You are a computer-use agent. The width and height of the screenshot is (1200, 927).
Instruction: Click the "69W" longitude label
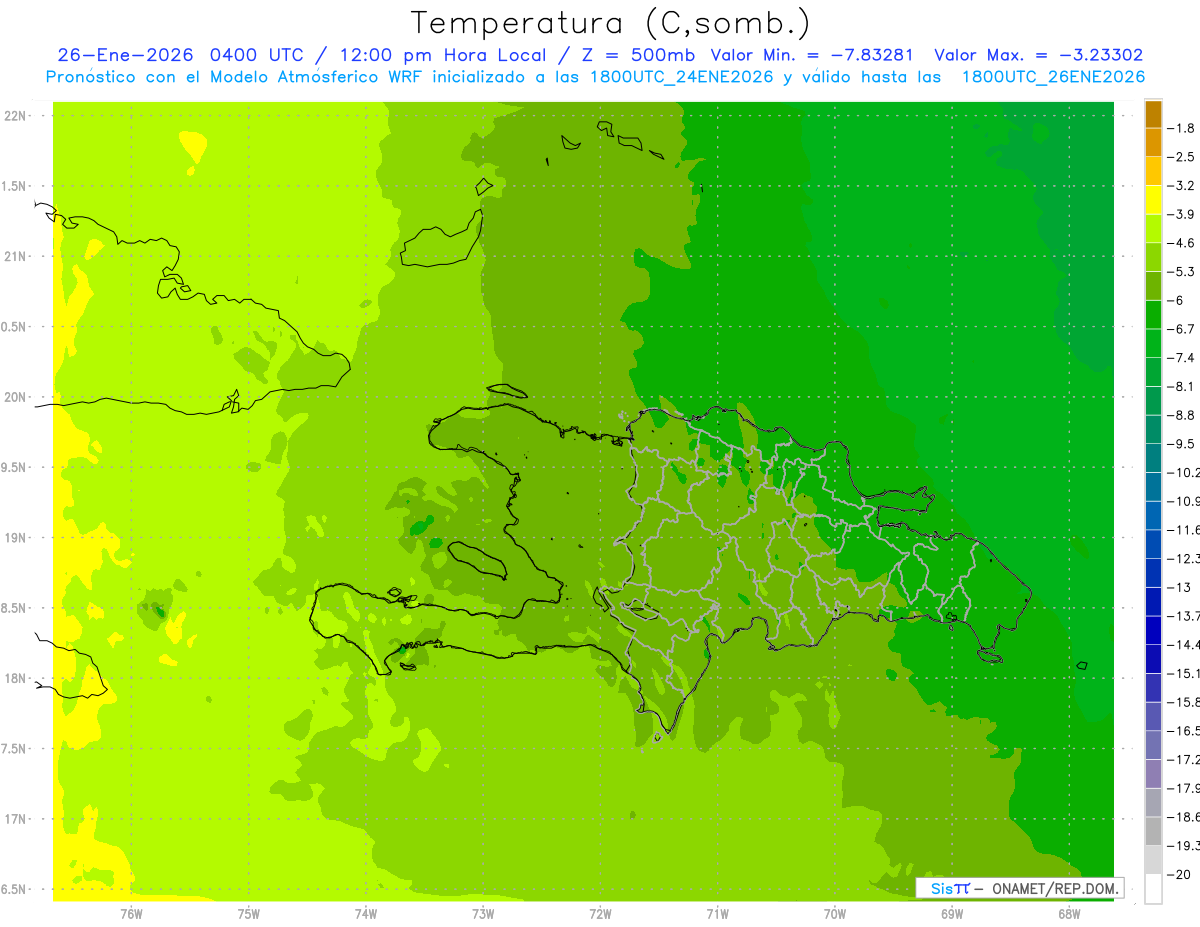[x=952, y=913]
